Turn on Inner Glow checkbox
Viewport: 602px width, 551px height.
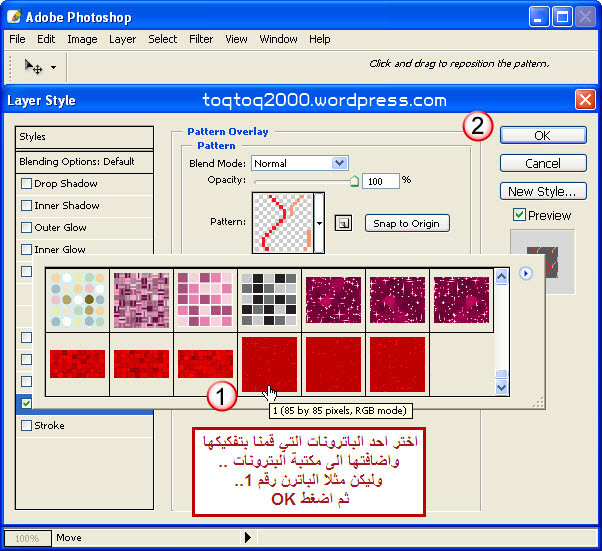pyautogui.click(x=27, y=250)
